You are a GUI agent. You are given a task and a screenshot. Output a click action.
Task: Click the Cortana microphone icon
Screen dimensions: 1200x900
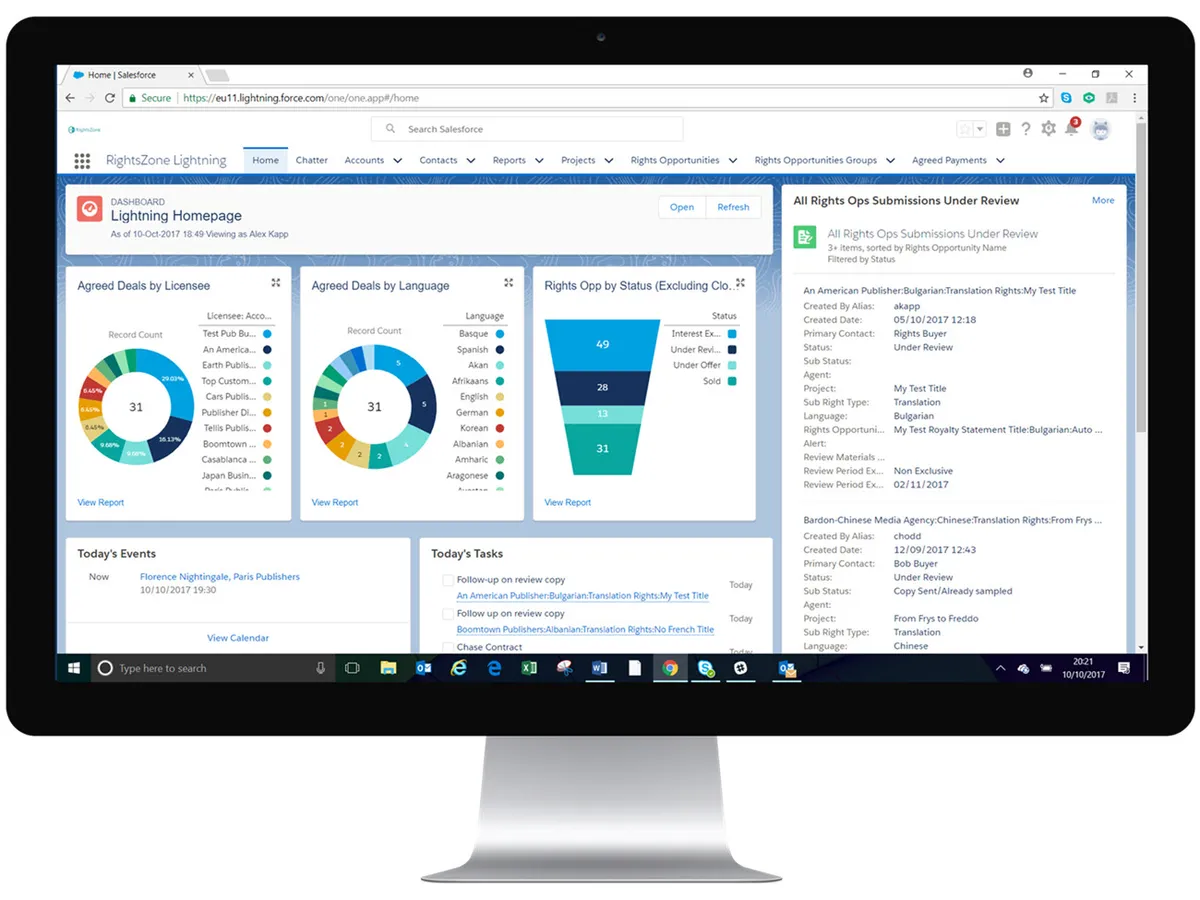(321, 668)
